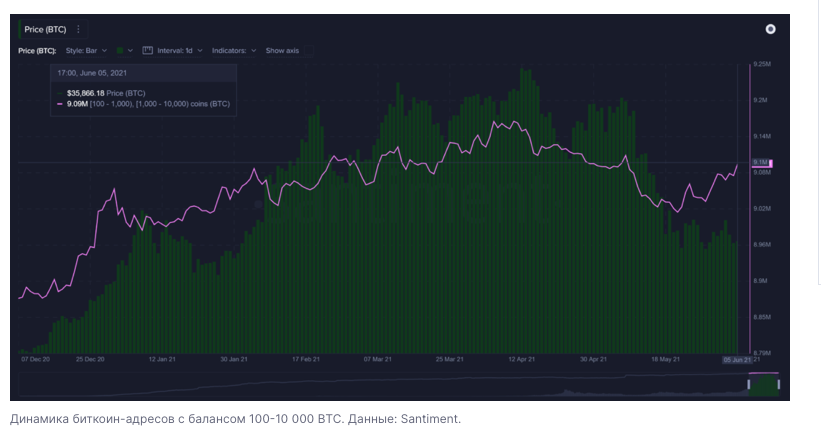Click the left handle of the range brush
The image size is (821, 429).
pos(748,384)
